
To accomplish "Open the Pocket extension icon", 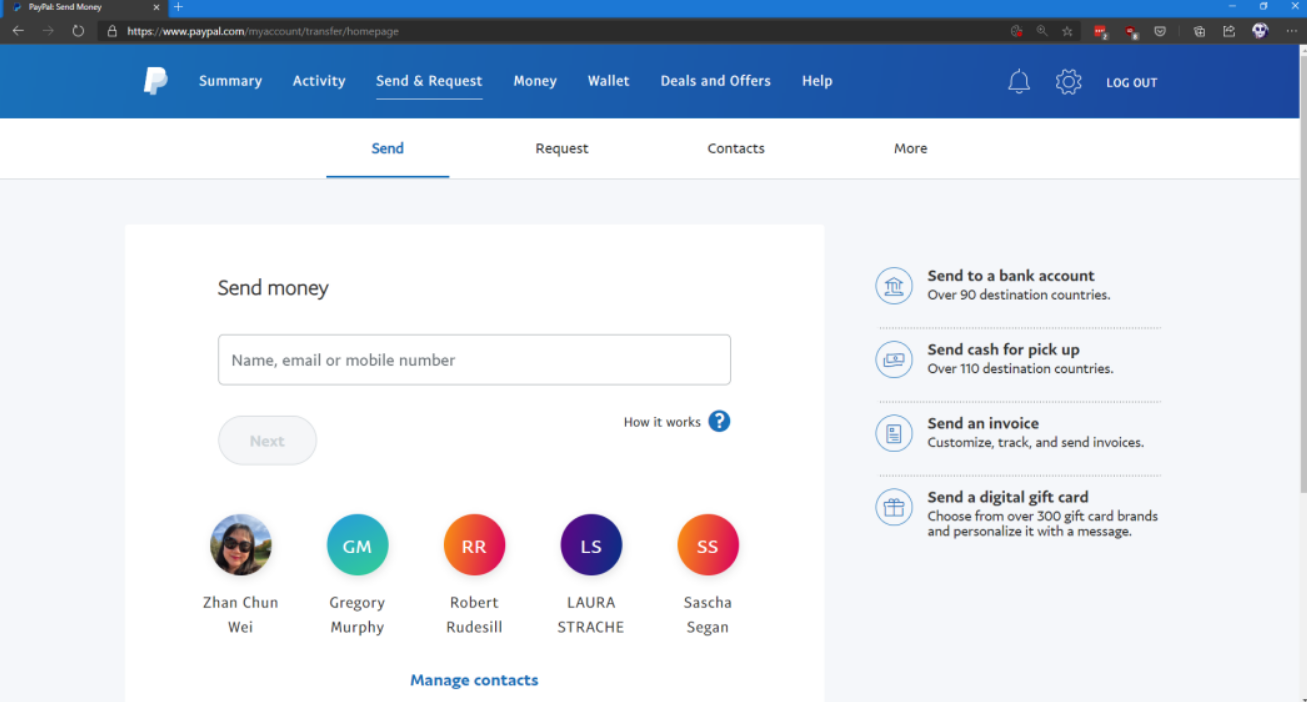I will pyautogui.click(x=1160, y=31).
